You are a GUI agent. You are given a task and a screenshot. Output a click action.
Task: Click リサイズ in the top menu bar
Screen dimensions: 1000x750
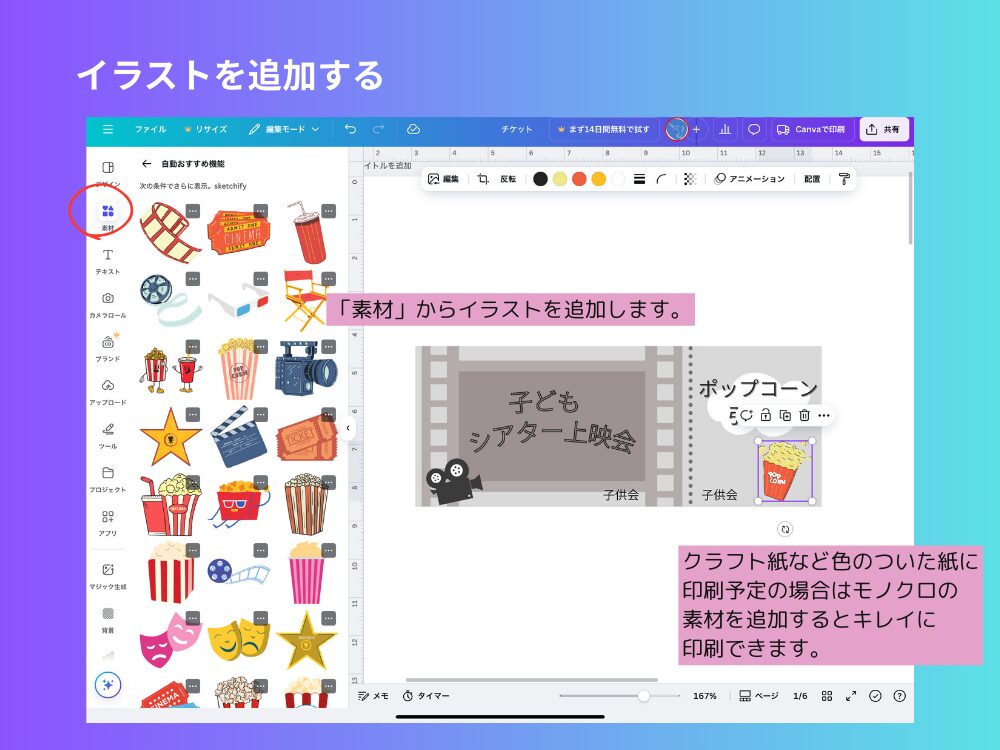210,128
